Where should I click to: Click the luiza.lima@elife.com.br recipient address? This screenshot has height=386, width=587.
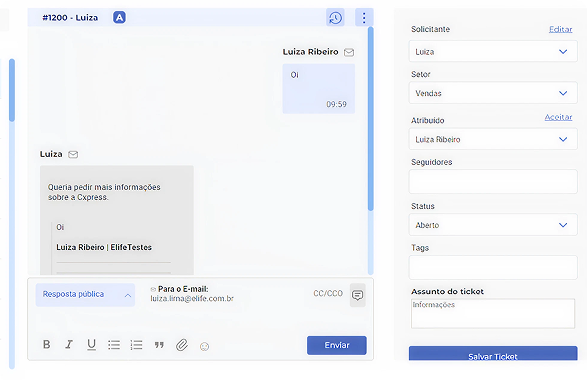(x=192, y=299)
